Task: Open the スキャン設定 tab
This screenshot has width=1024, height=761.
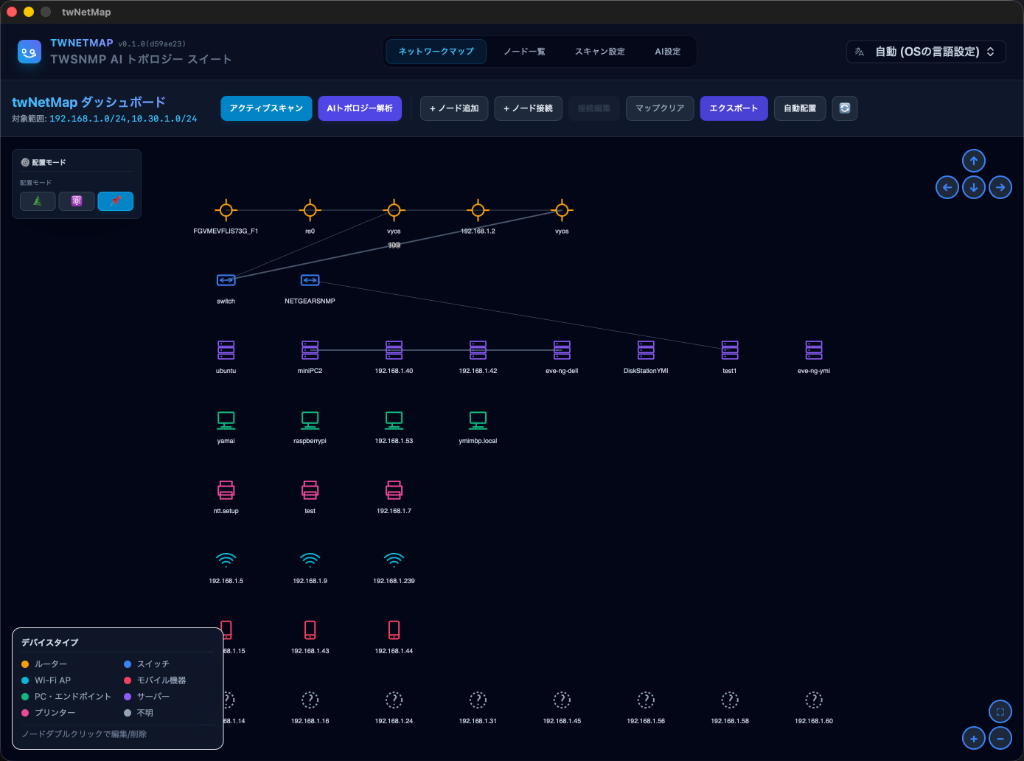Action: tap(600, 52)
